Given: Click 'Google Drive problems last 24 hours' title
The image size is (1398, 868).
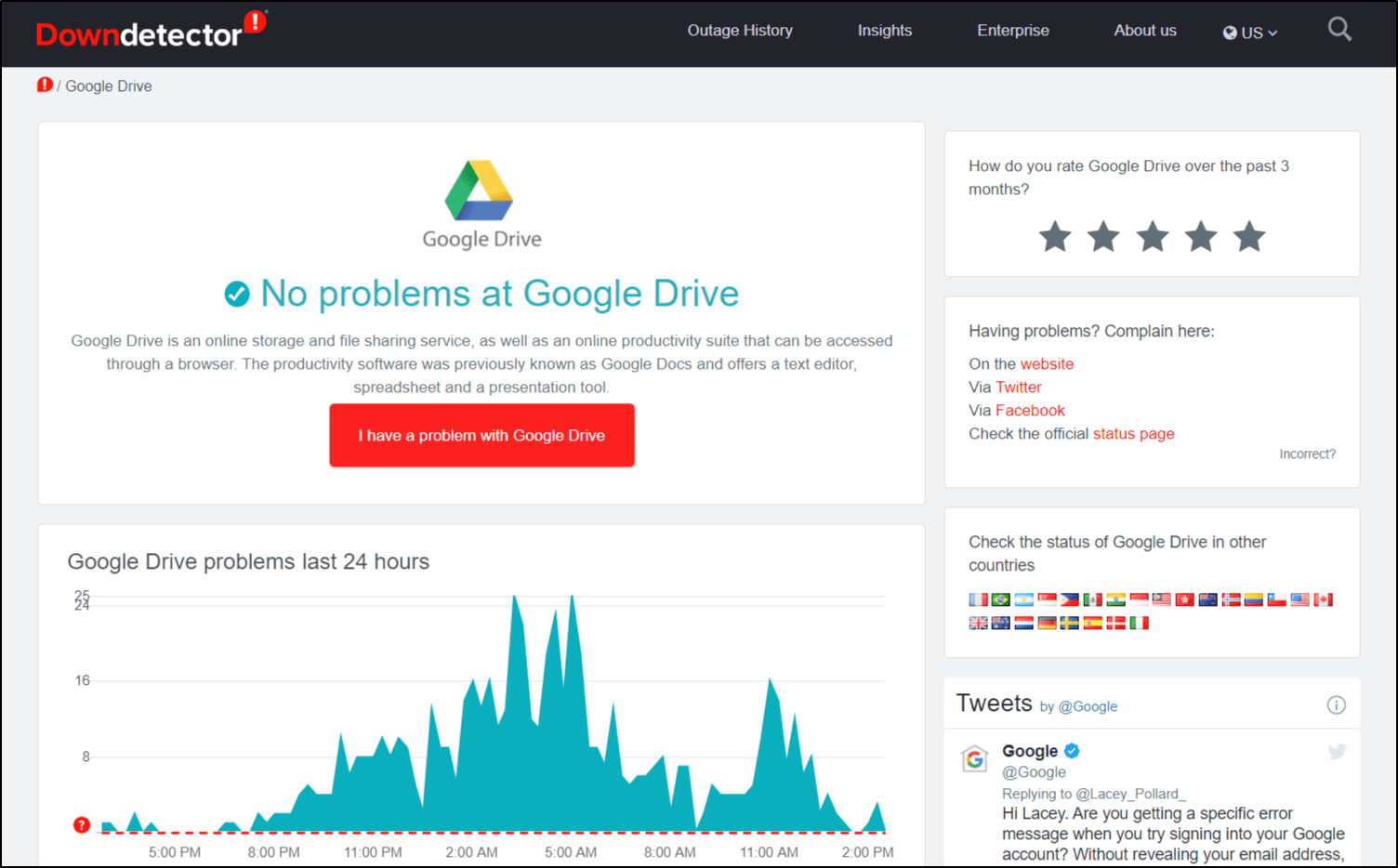Looking at the screenshot, I should (x=248, y=561).
